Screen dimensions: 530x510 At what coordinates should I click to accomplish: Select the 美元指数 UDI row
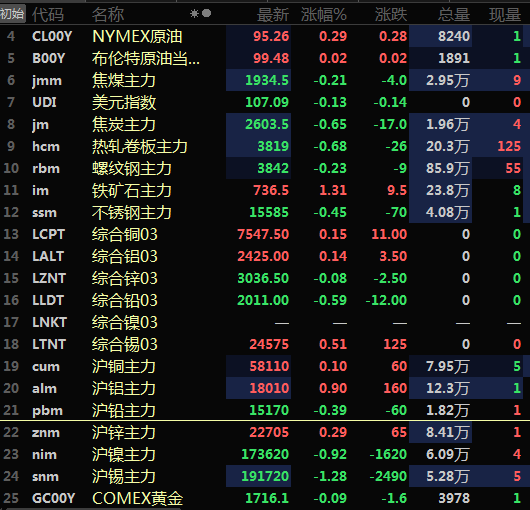tap(265, 102)
